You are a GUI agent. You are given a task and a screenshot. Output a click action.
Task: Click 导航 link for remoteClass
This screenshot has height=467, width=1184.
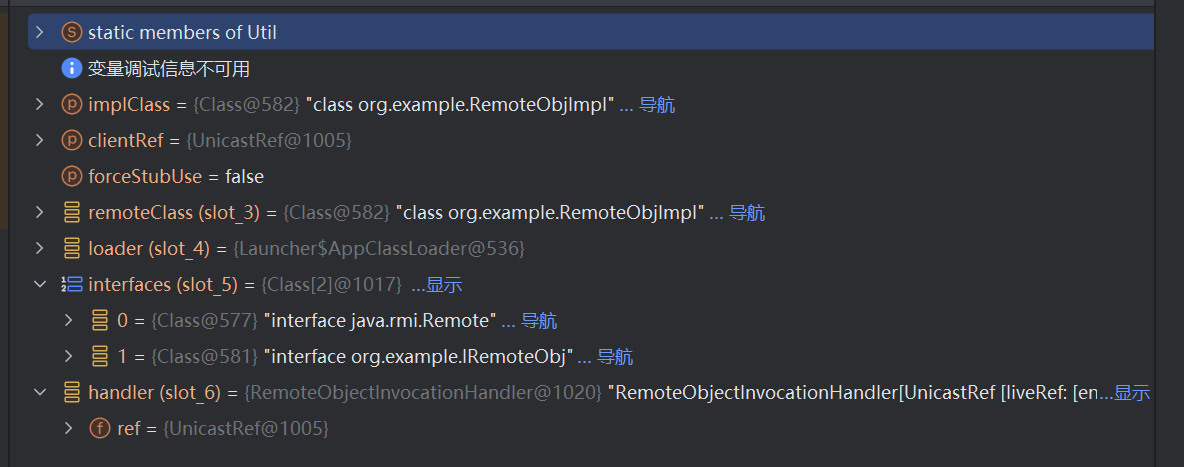point(747,213)
